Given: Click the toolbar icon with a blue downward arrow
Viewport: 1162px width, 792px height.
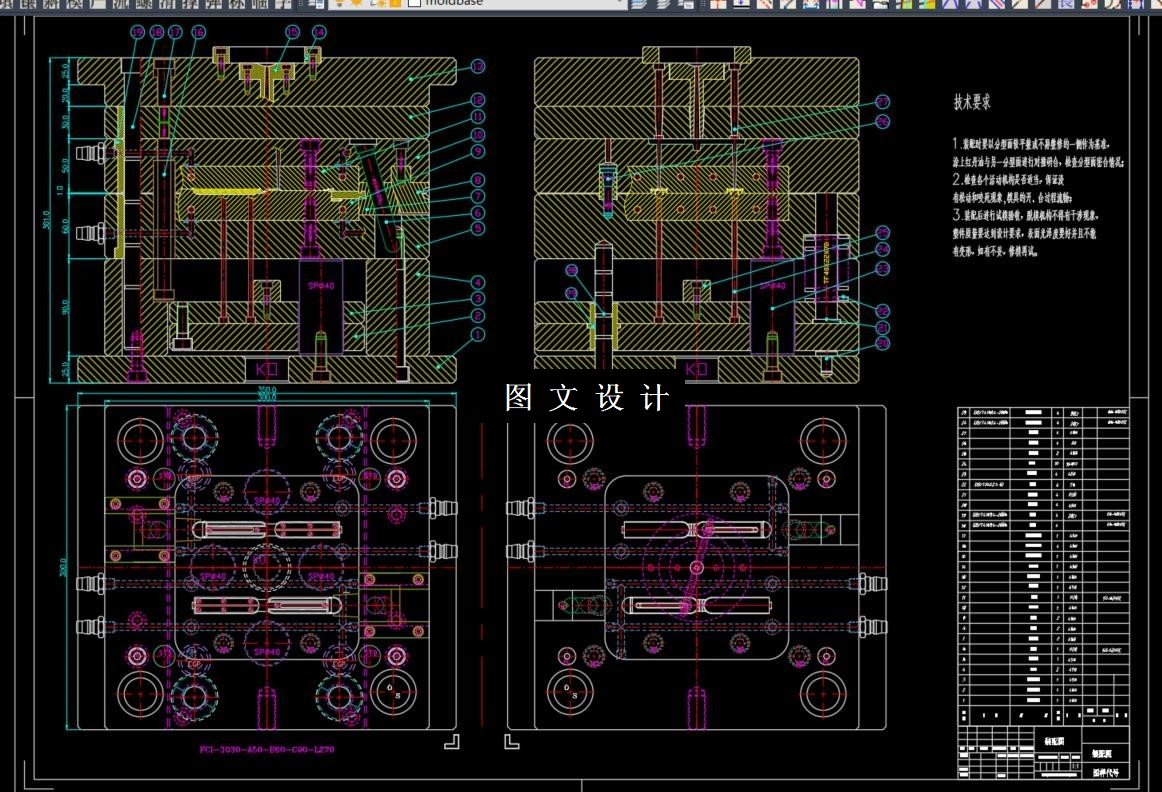Looking at the screenshot, I should click(740, 4).
